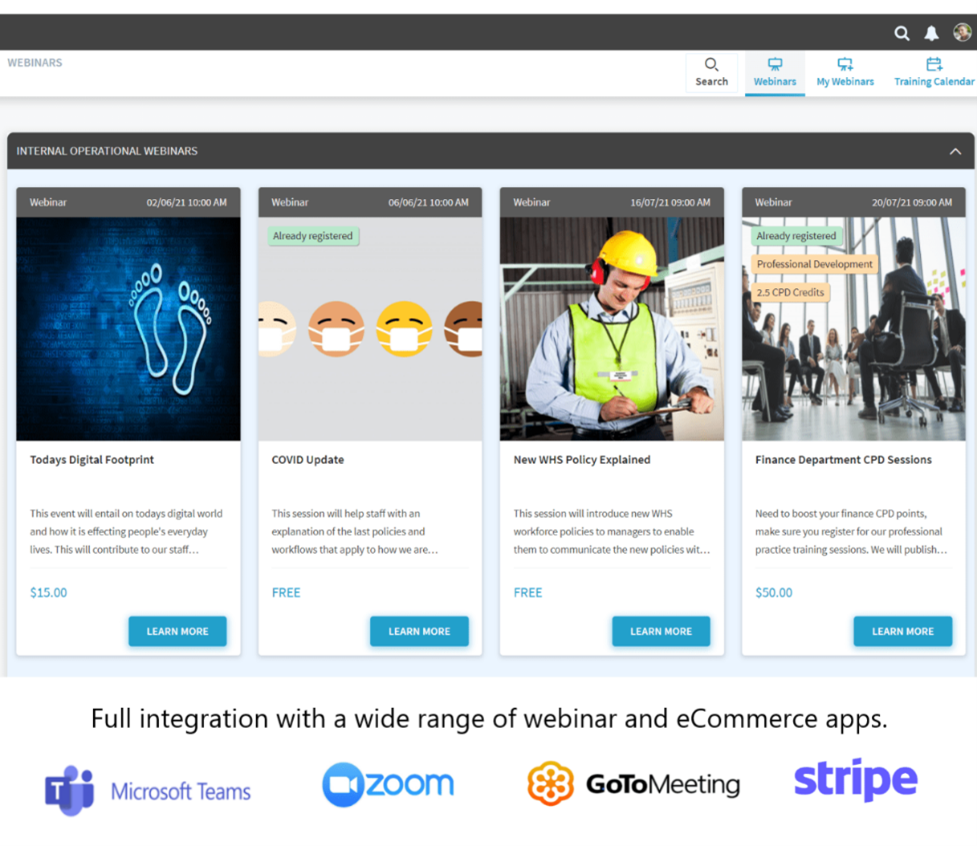Click FREE price on COVID Update card

(286, 592)
